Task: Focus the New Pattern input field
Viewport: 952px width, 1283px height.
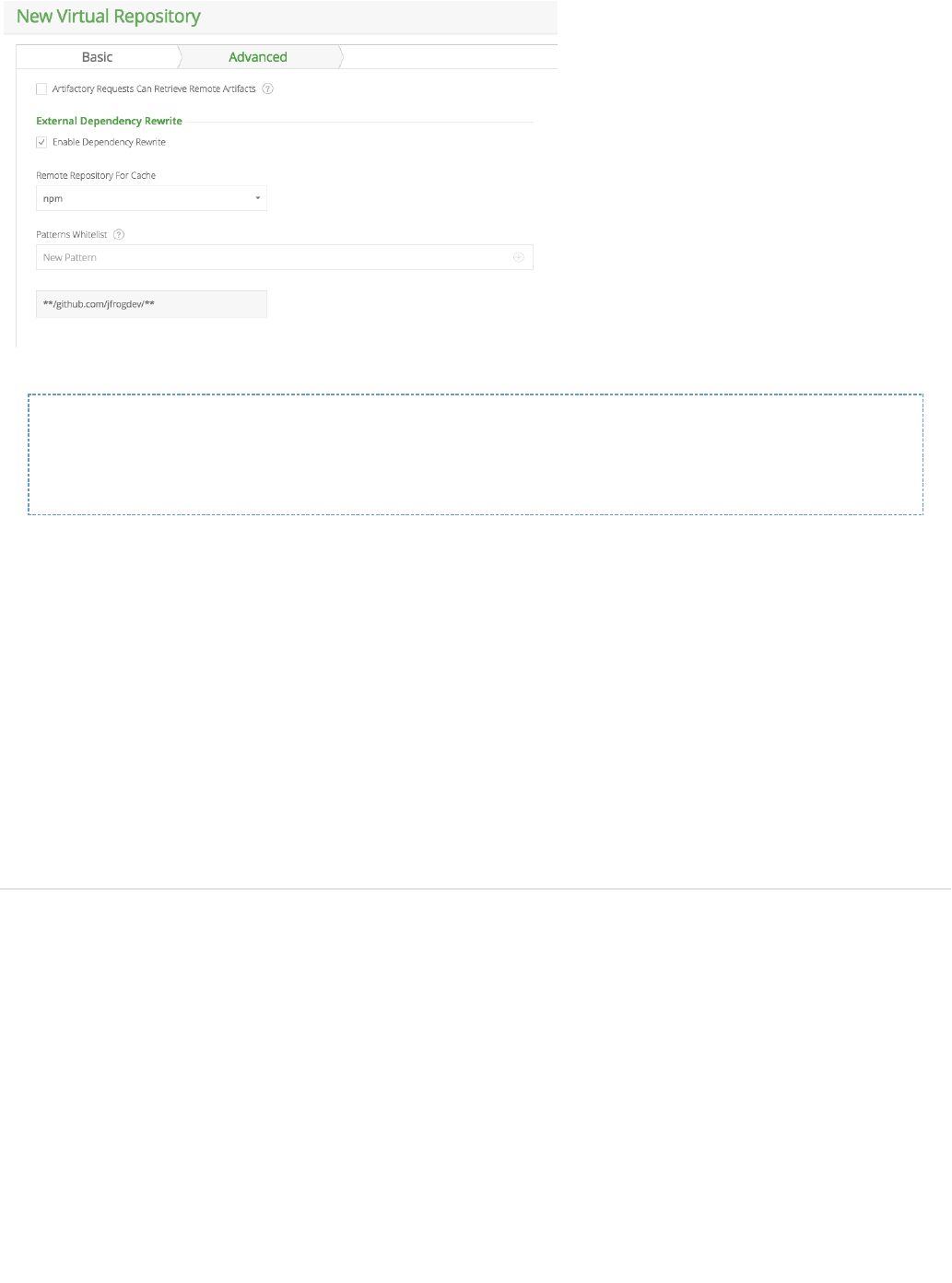Action: click(284, 258)
